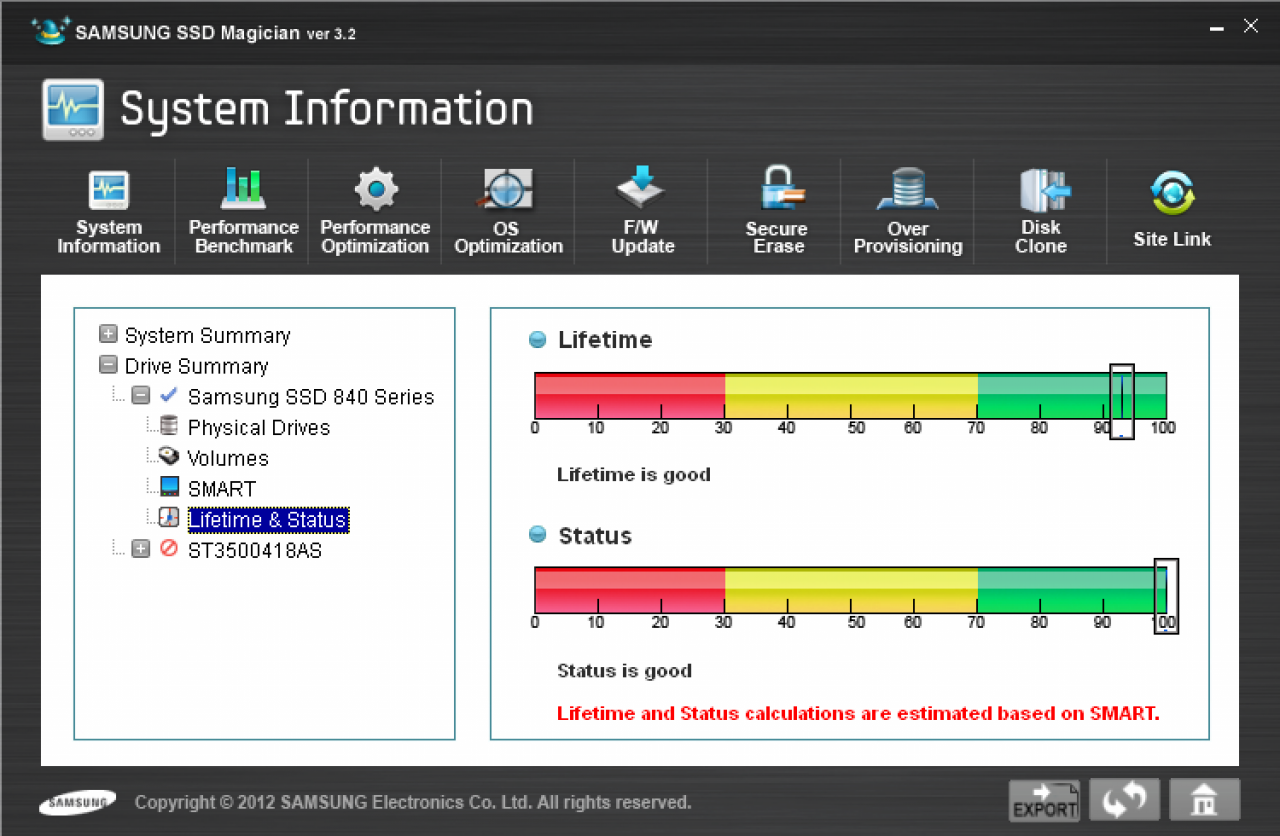Click the Lifetime & Status chart icon
The width and height of the screenshot is (1280, 836).
169,518
